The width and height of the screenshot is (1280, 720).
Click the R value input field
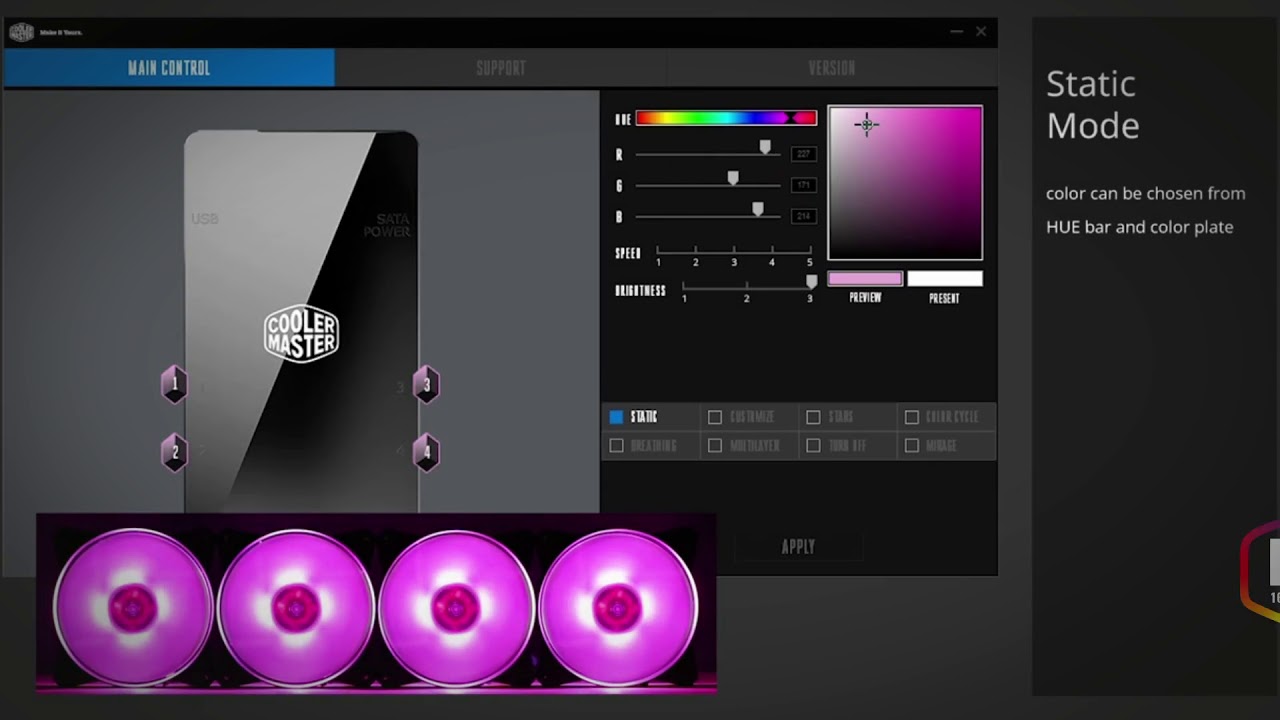coord(804,154)
